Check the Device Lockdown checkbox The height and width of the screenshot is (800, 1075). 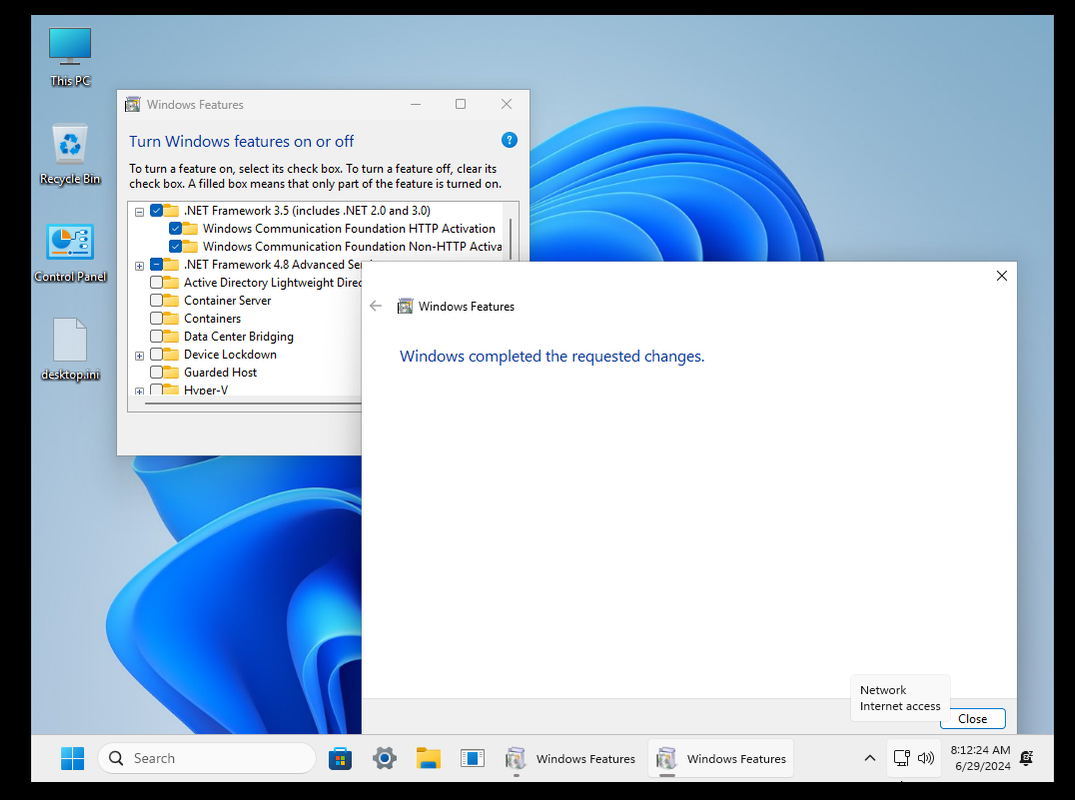[x=156, y=354]
